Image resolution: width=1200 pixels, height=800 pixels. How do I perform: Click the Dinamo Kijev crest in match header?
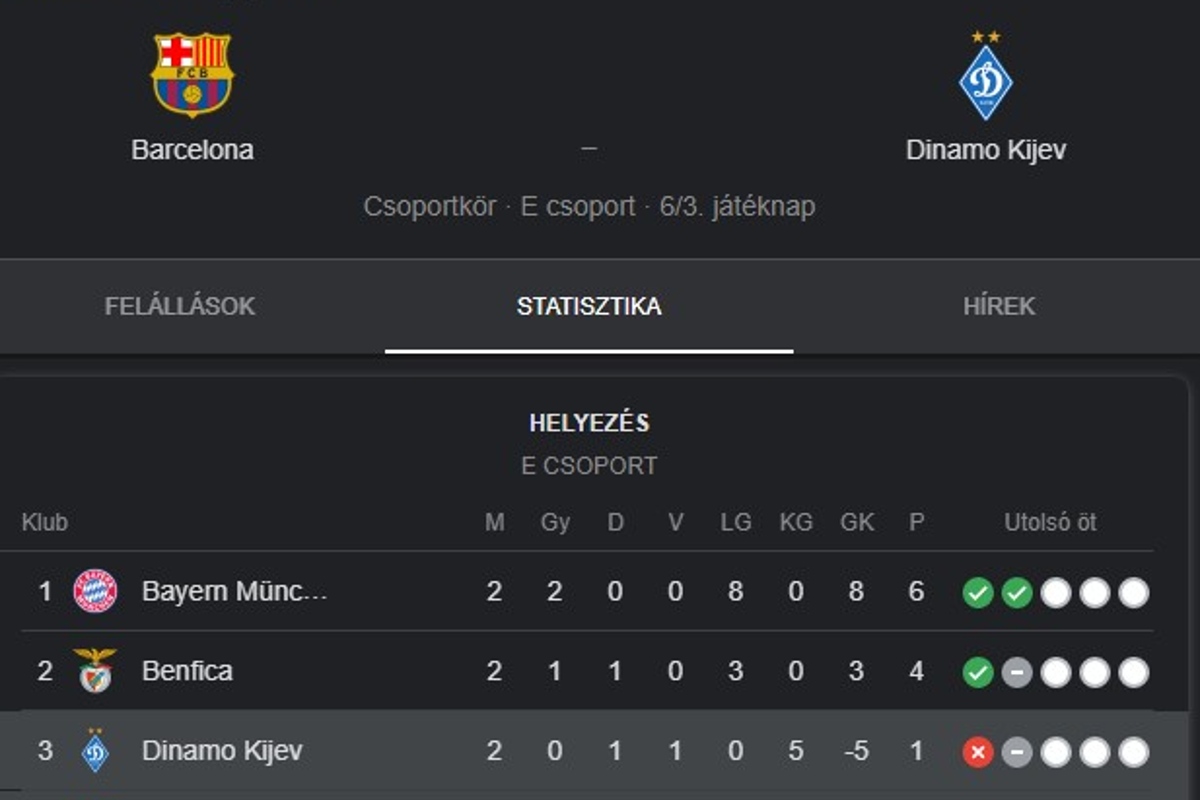(985, 80)
